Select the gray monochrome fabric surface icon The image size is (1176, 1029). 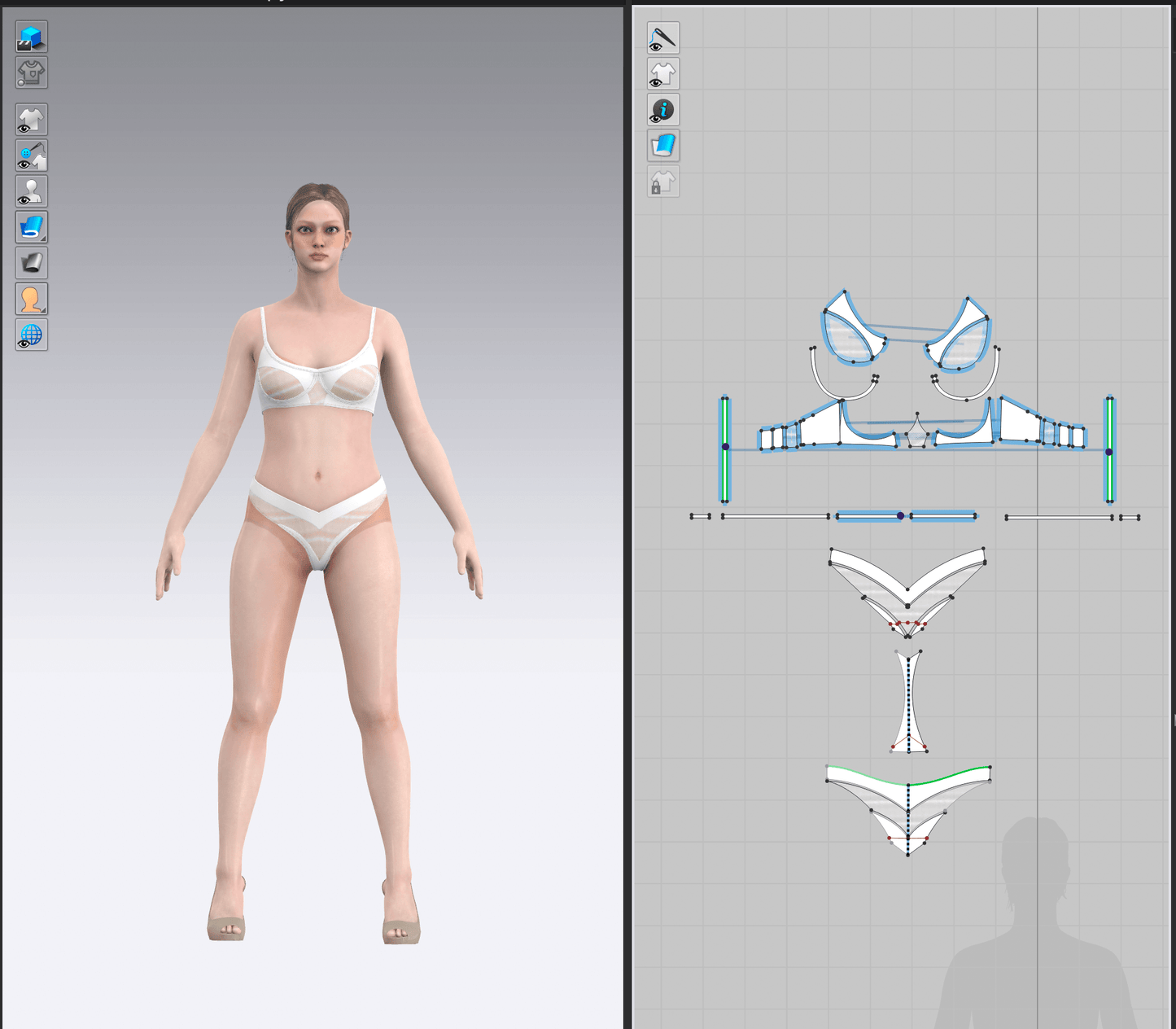[32, 263]
